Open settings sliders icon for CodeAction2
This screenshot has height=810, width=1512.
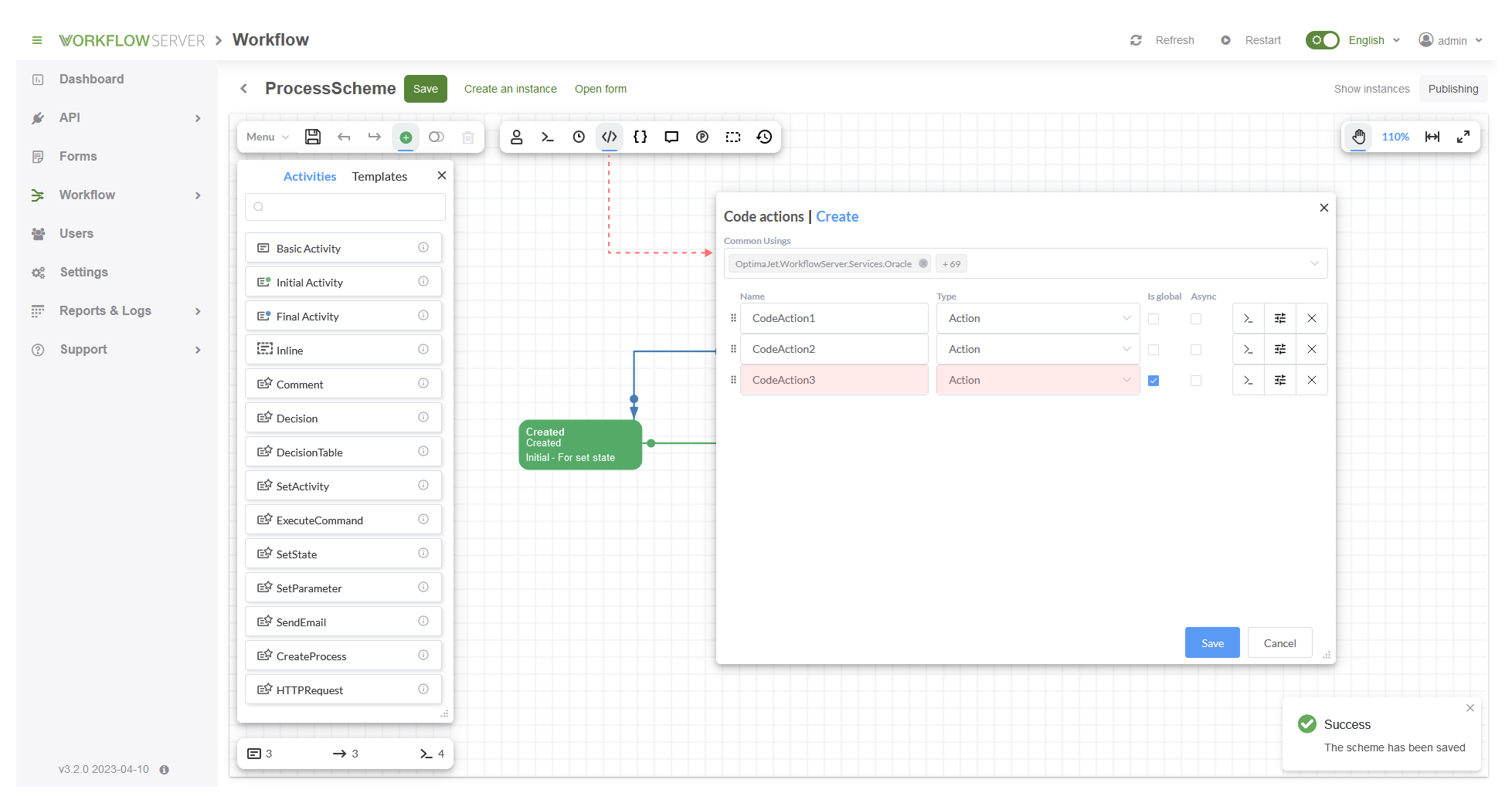(x=1280, y=349)
